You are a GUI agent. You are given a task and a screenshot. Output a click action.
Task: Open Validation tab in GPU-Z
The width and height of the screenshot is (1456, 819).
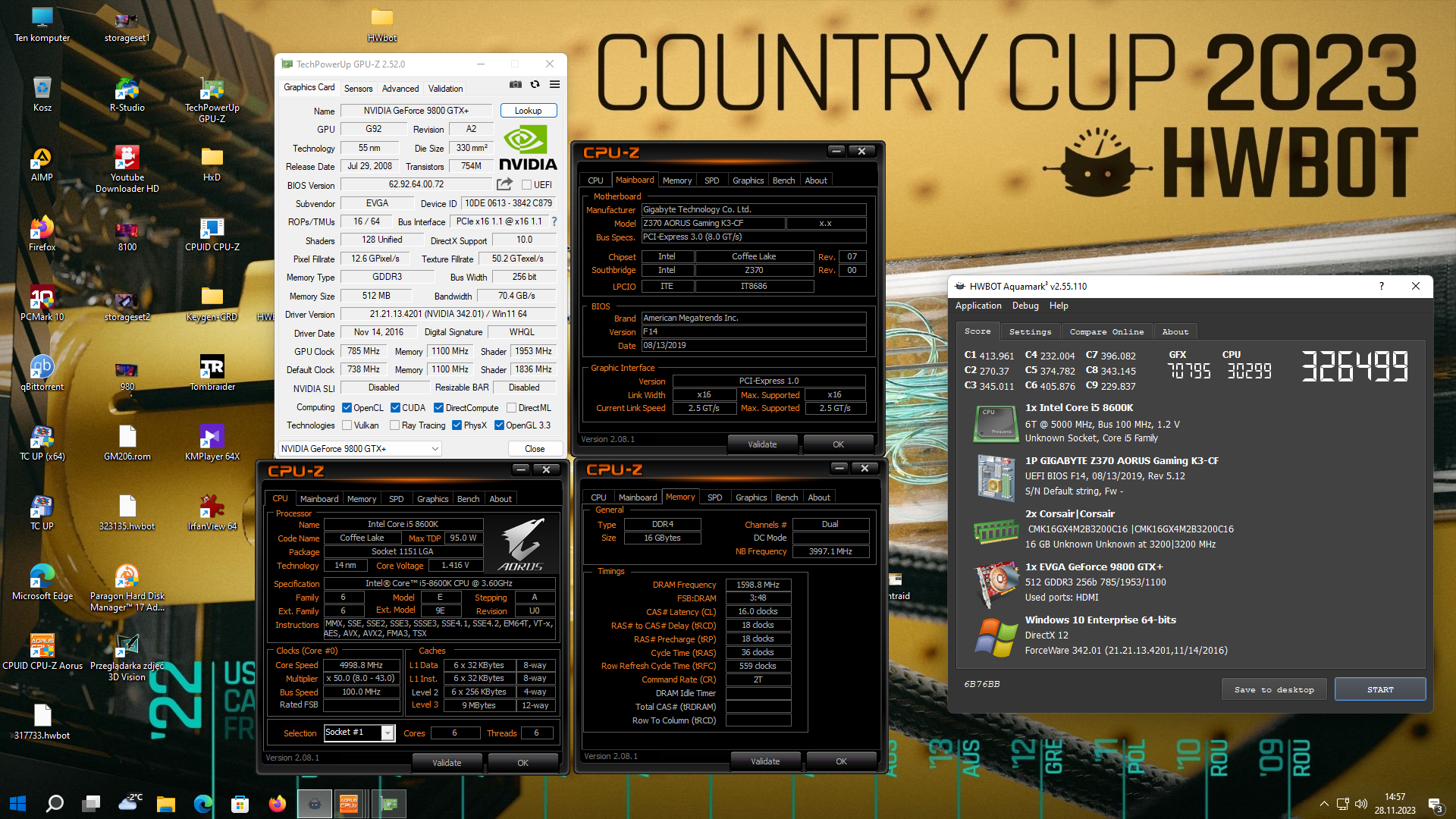pos(445,88)
